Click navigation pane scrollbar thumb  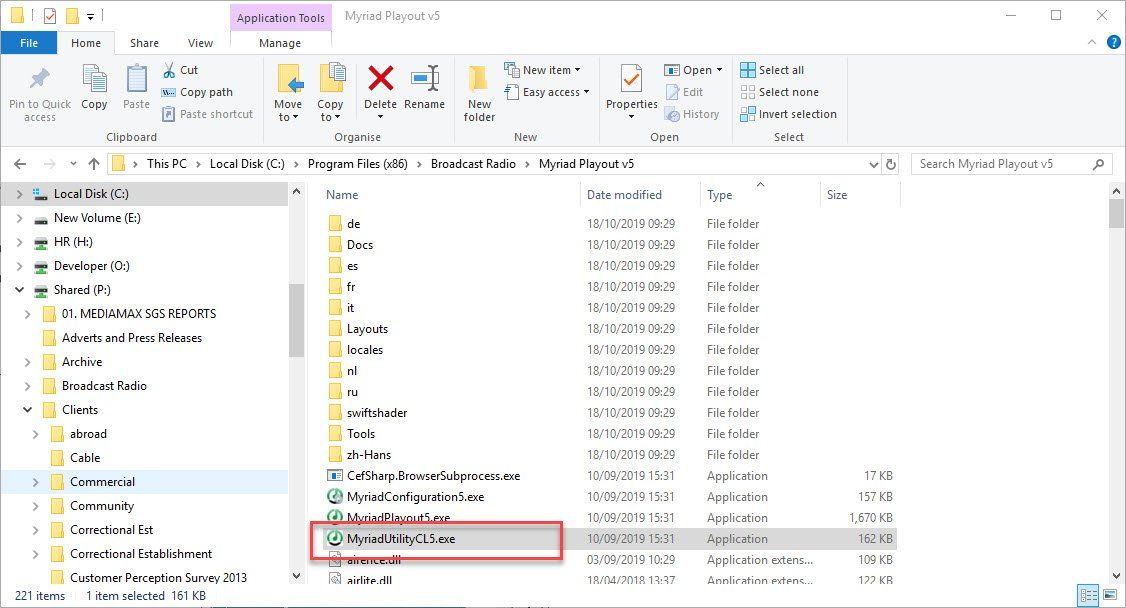(297, 320)
